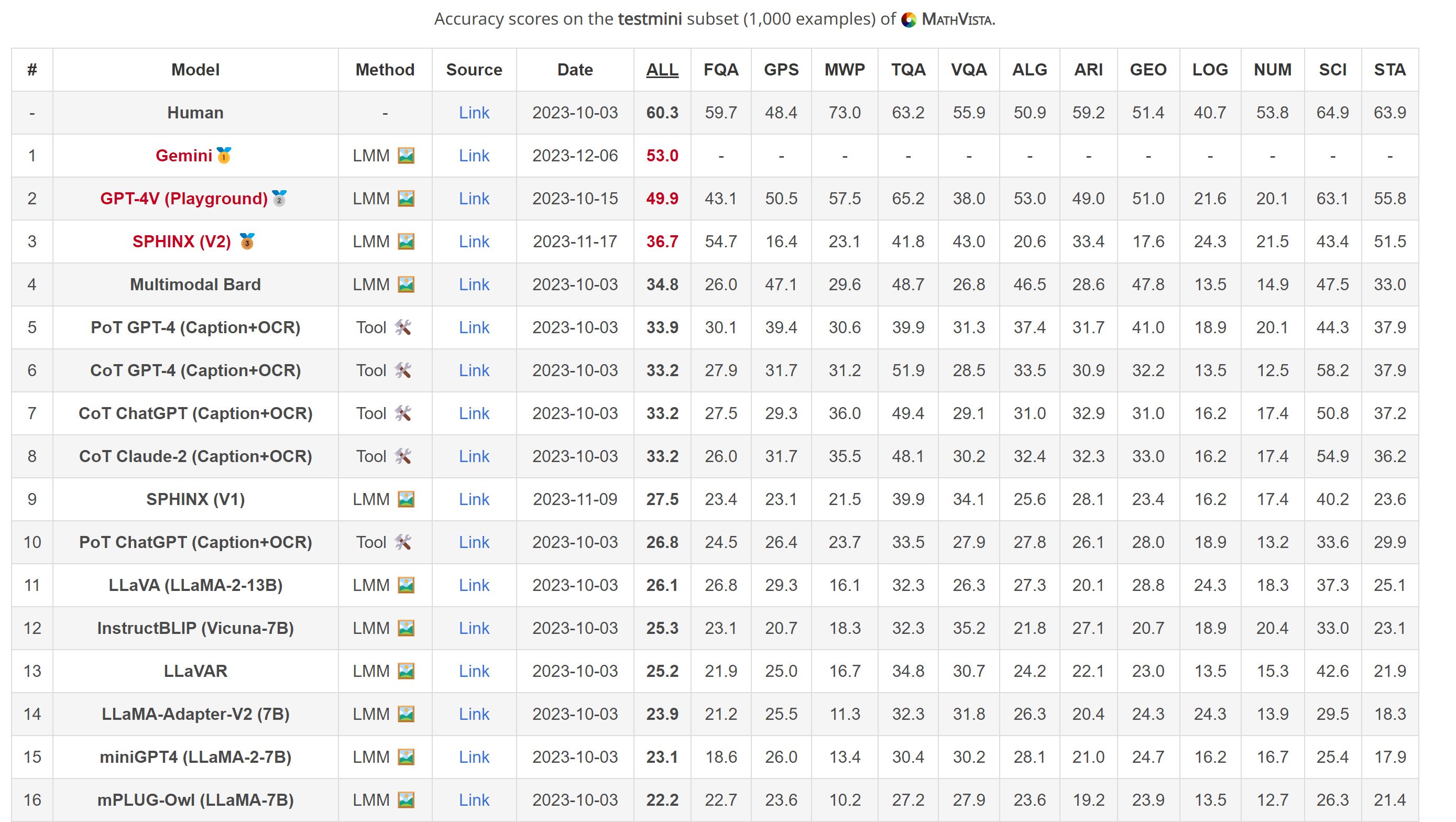
Task: Open the Source link for Gemini
Action: click(x=474, y=156)
